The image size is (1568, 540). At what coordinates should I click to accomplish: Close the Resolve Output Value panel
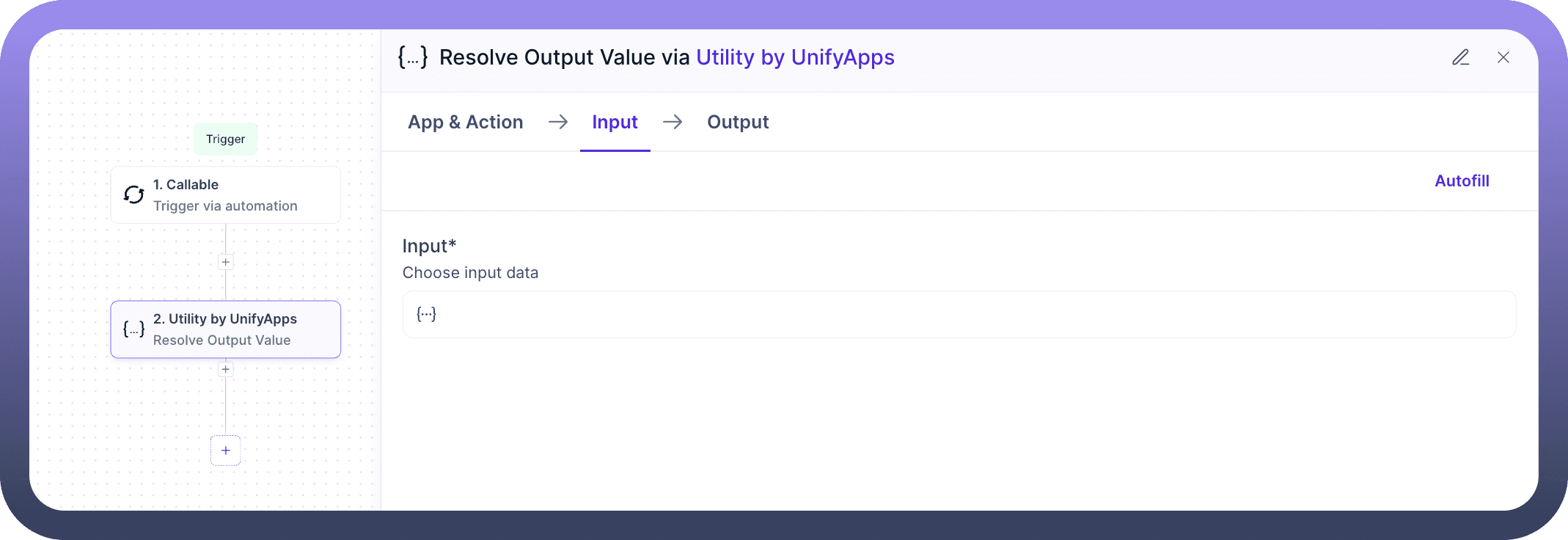click(1503, 57)
